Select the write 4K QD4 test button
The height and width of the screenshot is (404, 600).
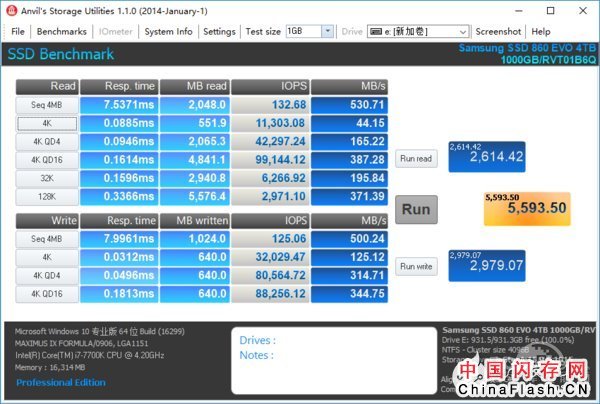coord(47,275)
